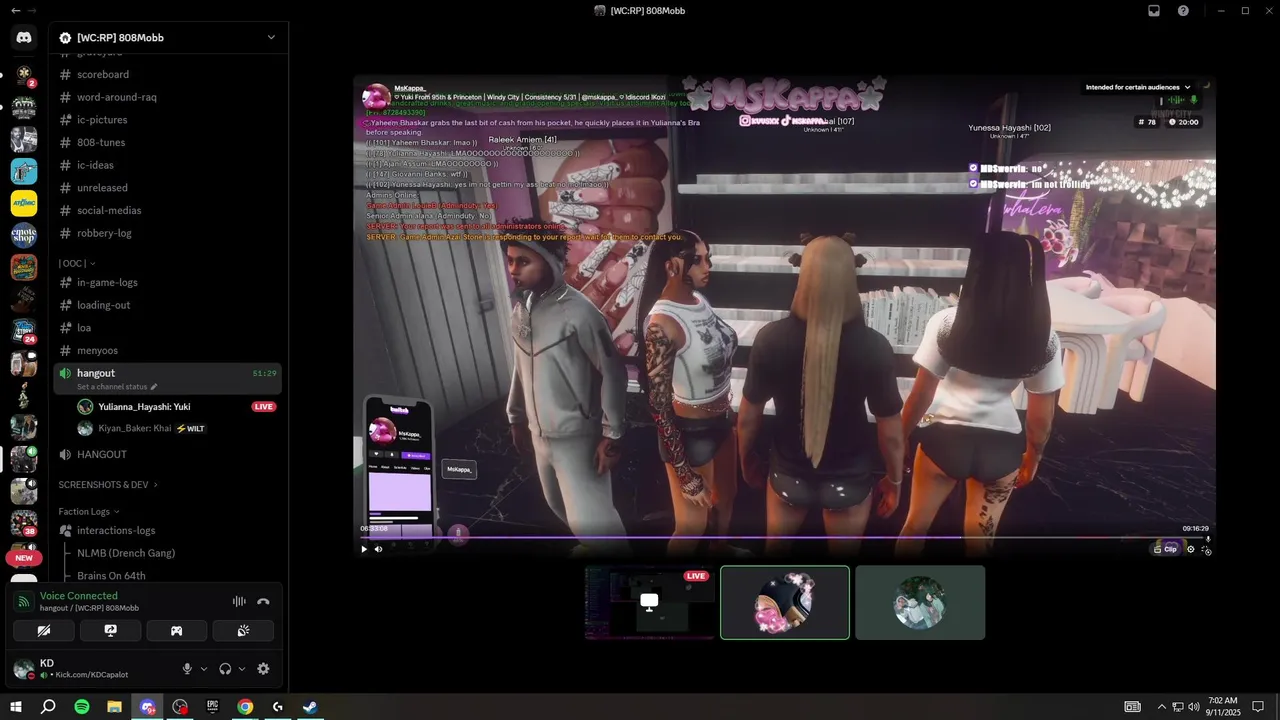Go back using the title bar arrow
Image resolution: width=1280 pixels, height=720 pixels.
tap(15, 10)
